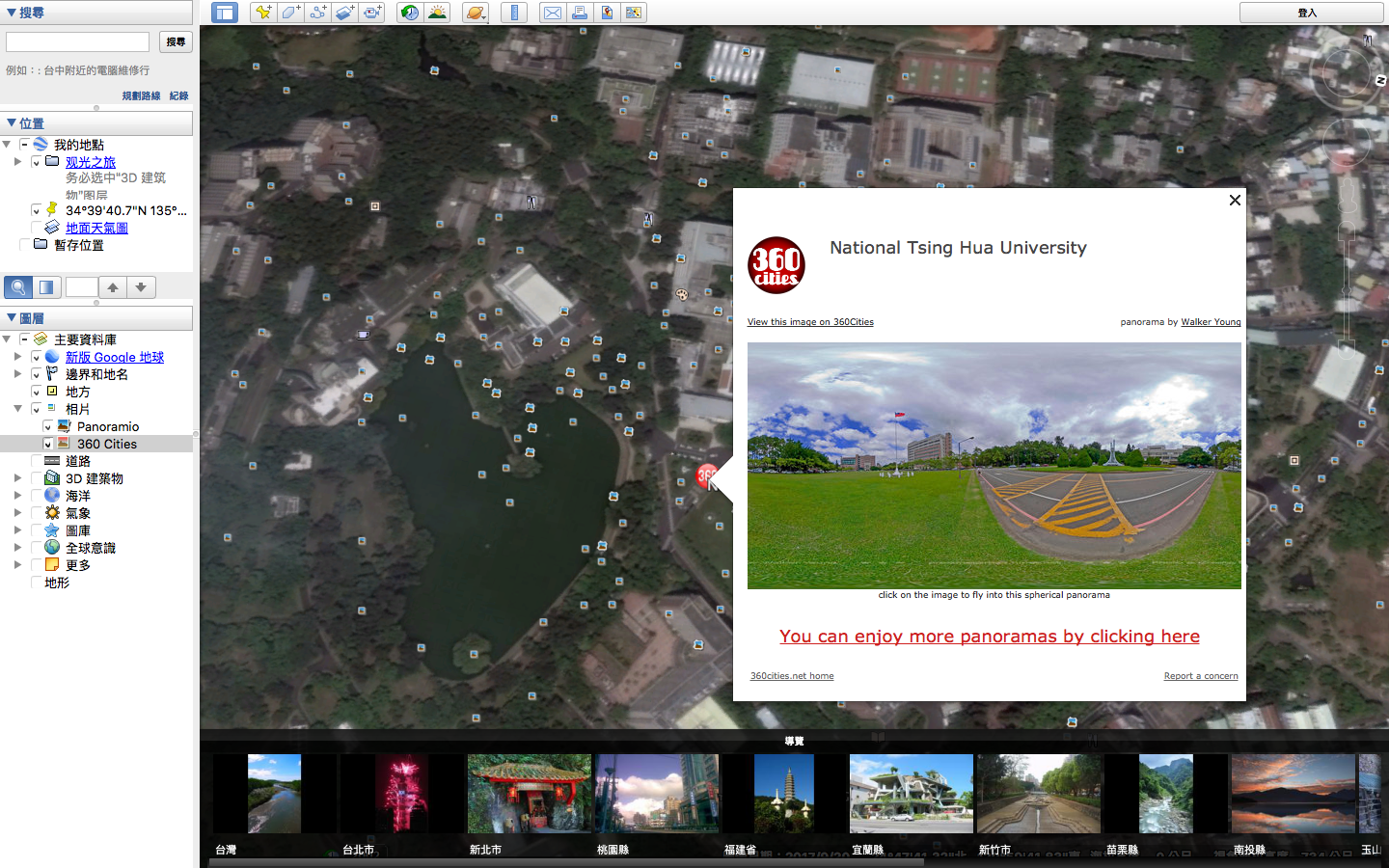
Task: Focus the search input field
Action: 77,41
